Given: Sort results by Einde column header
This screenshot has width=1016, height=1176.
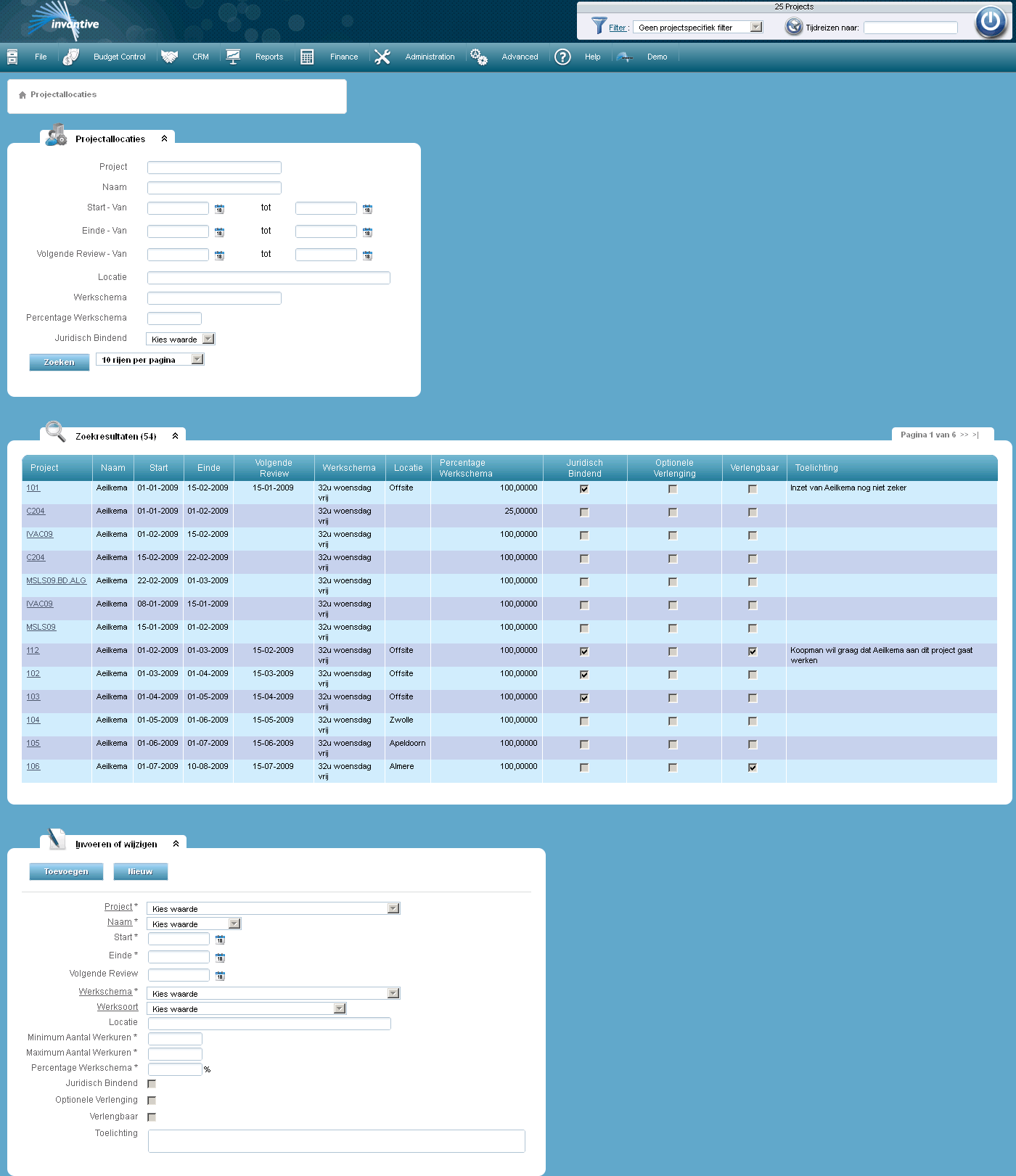Looking at the screenshot, I should pos(209,468).
